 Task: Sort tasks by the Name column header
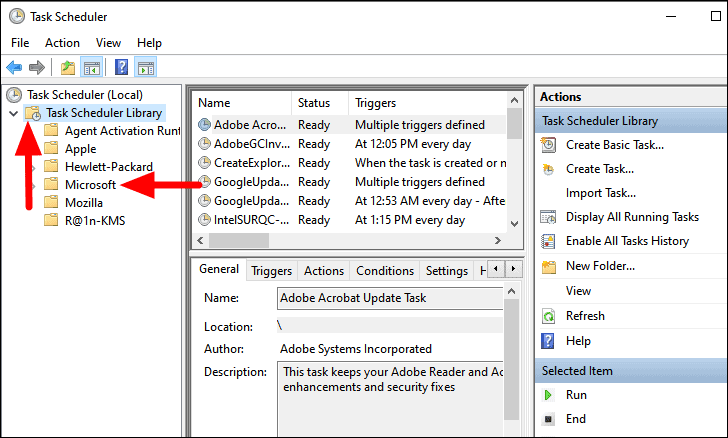tap(242, 103)
